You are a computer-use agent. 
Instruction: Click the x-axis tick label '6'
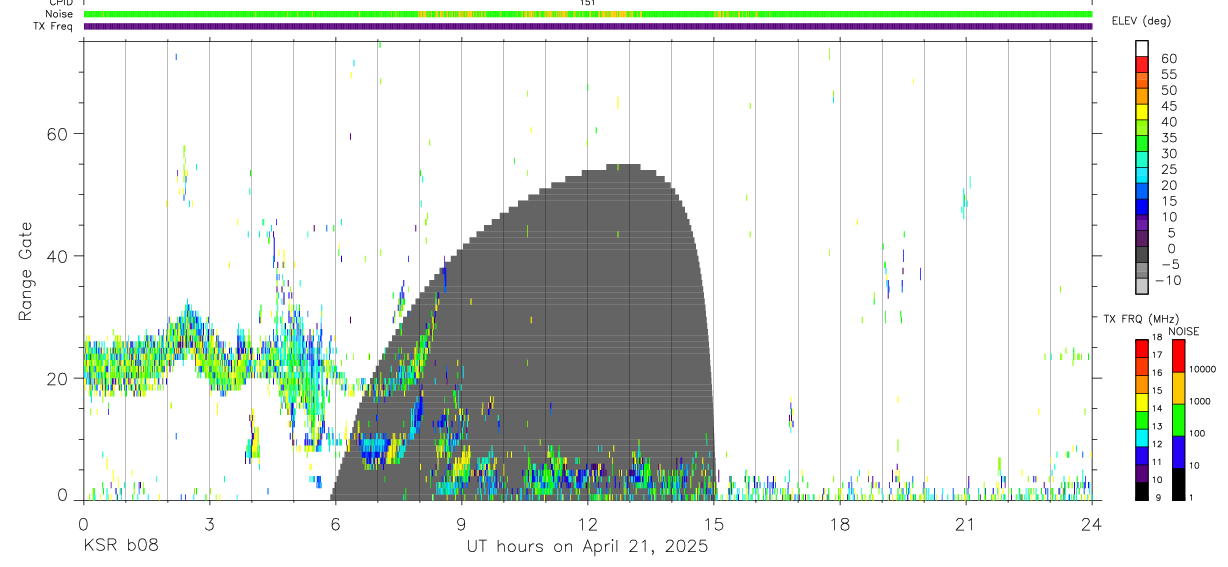coord(335,523)
